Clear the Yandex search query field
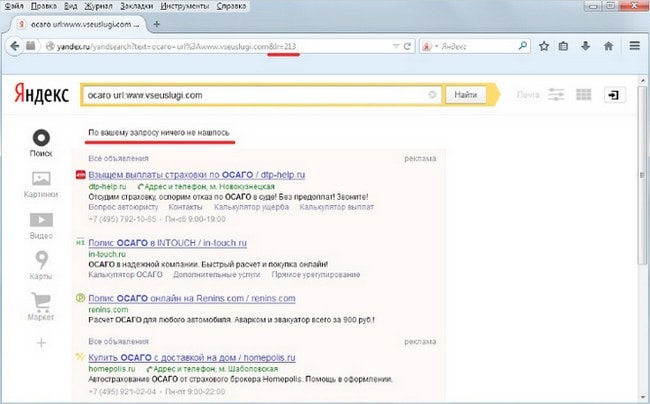The image size is (650, 404). [x=432, y=95]
